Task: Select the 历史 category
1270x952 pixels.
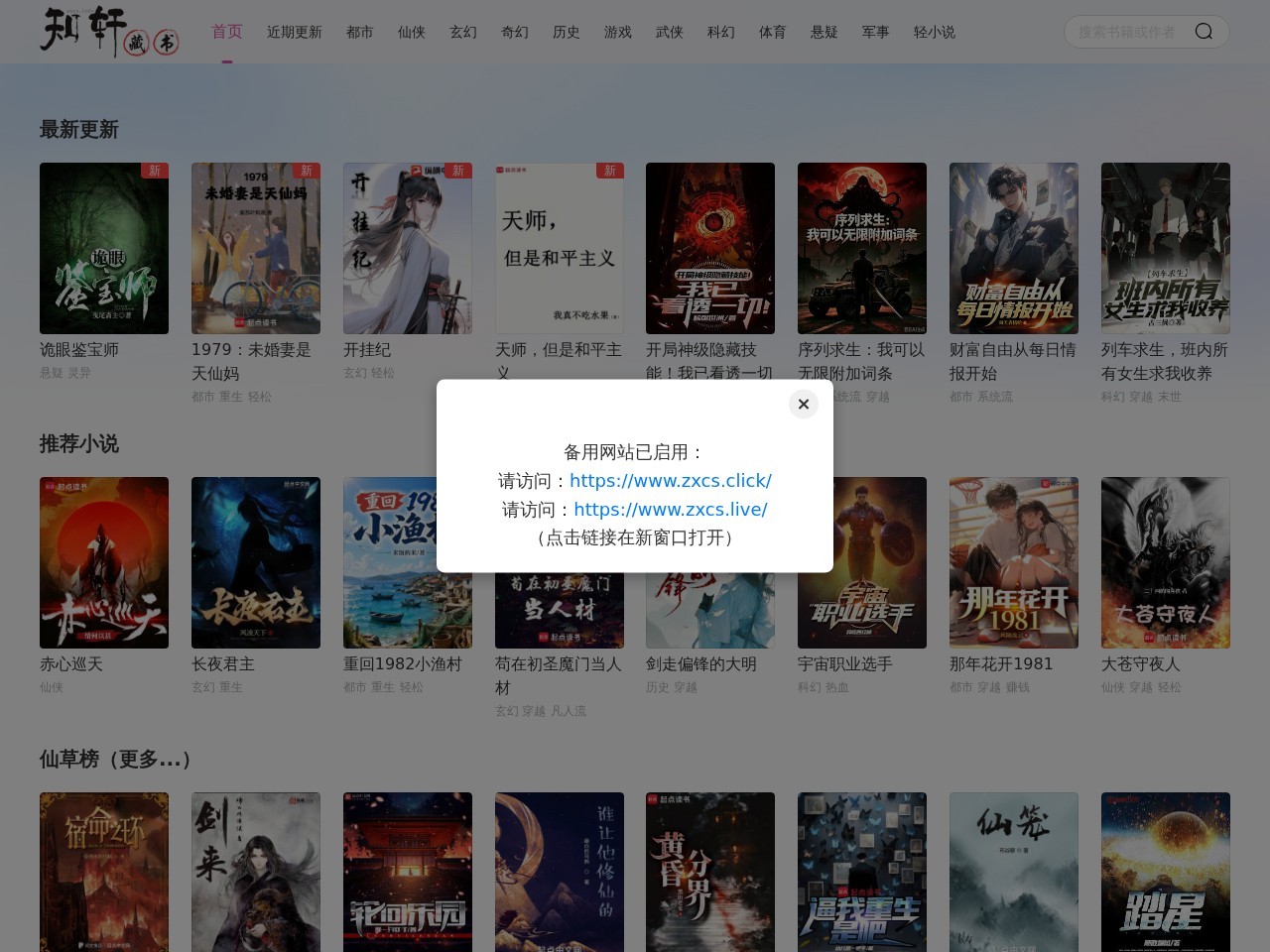Action: (567, 32)
